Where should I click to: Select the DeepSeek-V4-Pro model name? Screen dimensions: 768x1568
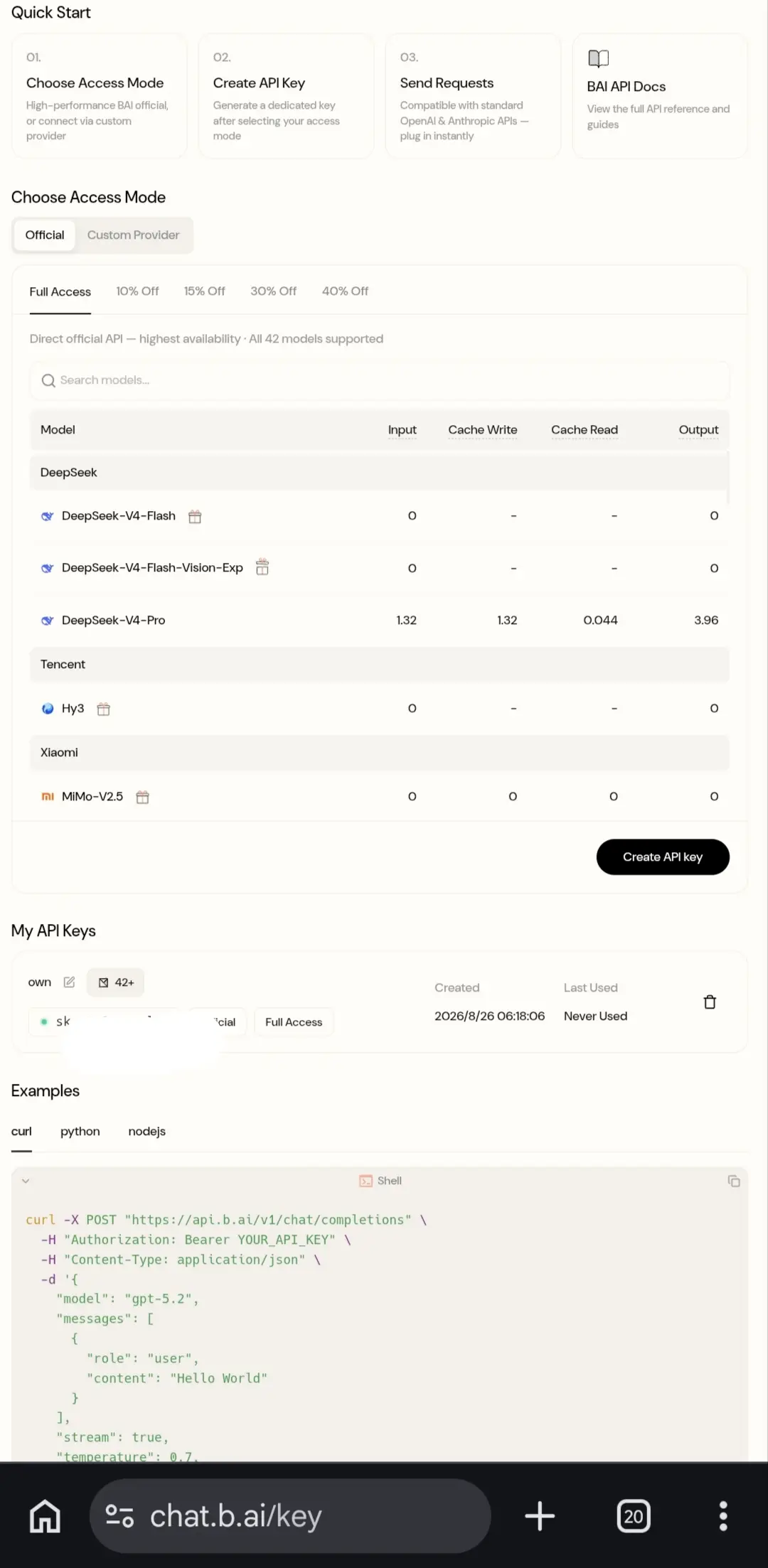point(113,621)
